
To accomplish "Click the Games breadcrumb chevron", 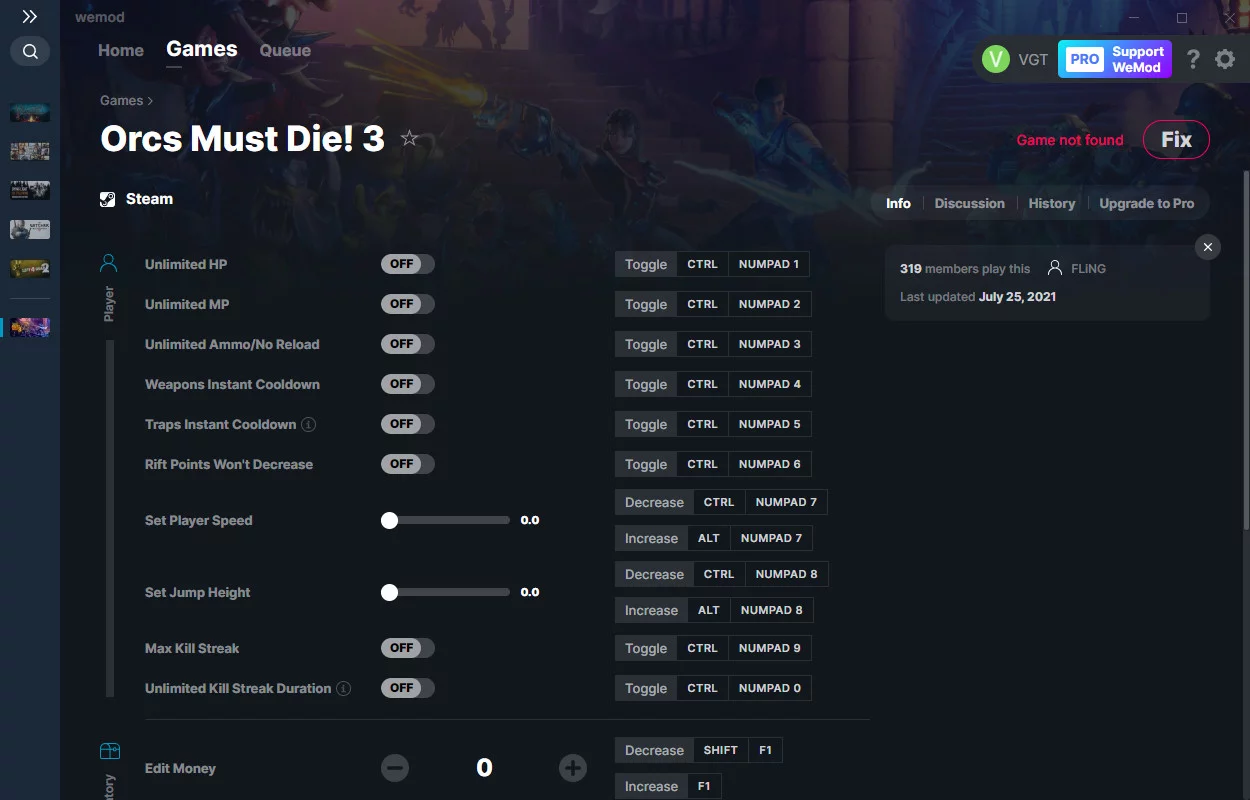I will click(150, 101).
